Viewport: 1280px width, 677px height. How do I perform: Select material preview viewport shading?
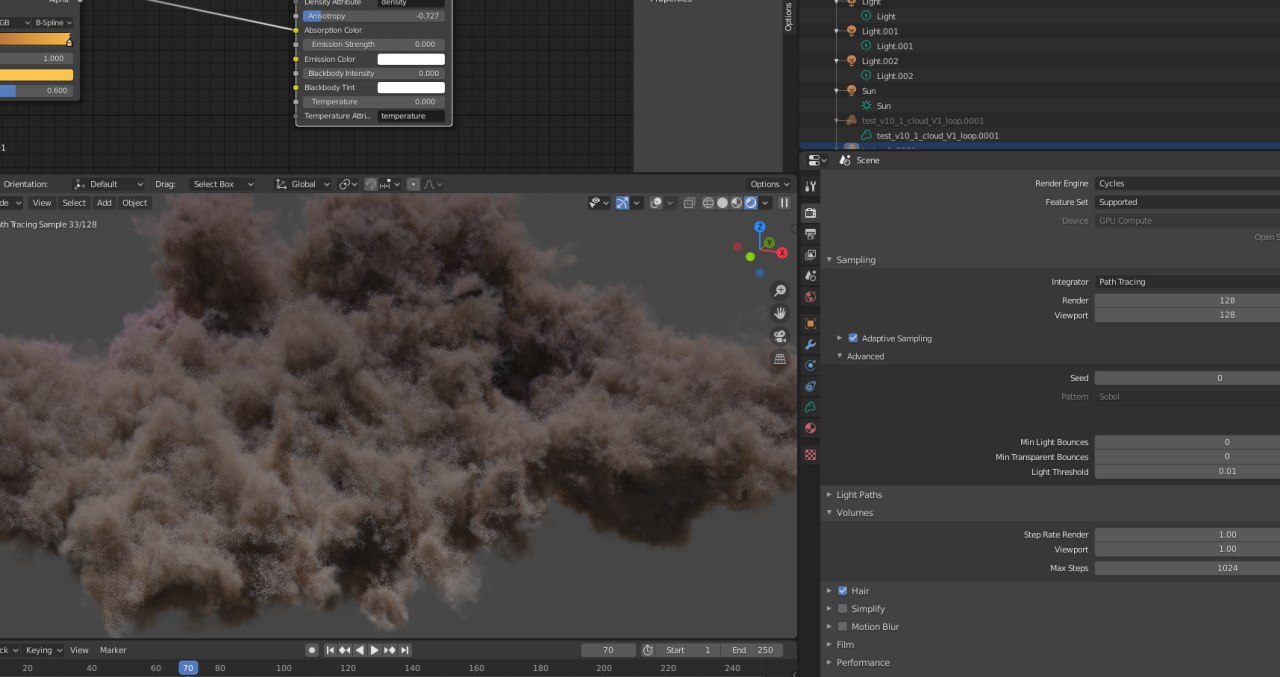[x=736, y=203]
